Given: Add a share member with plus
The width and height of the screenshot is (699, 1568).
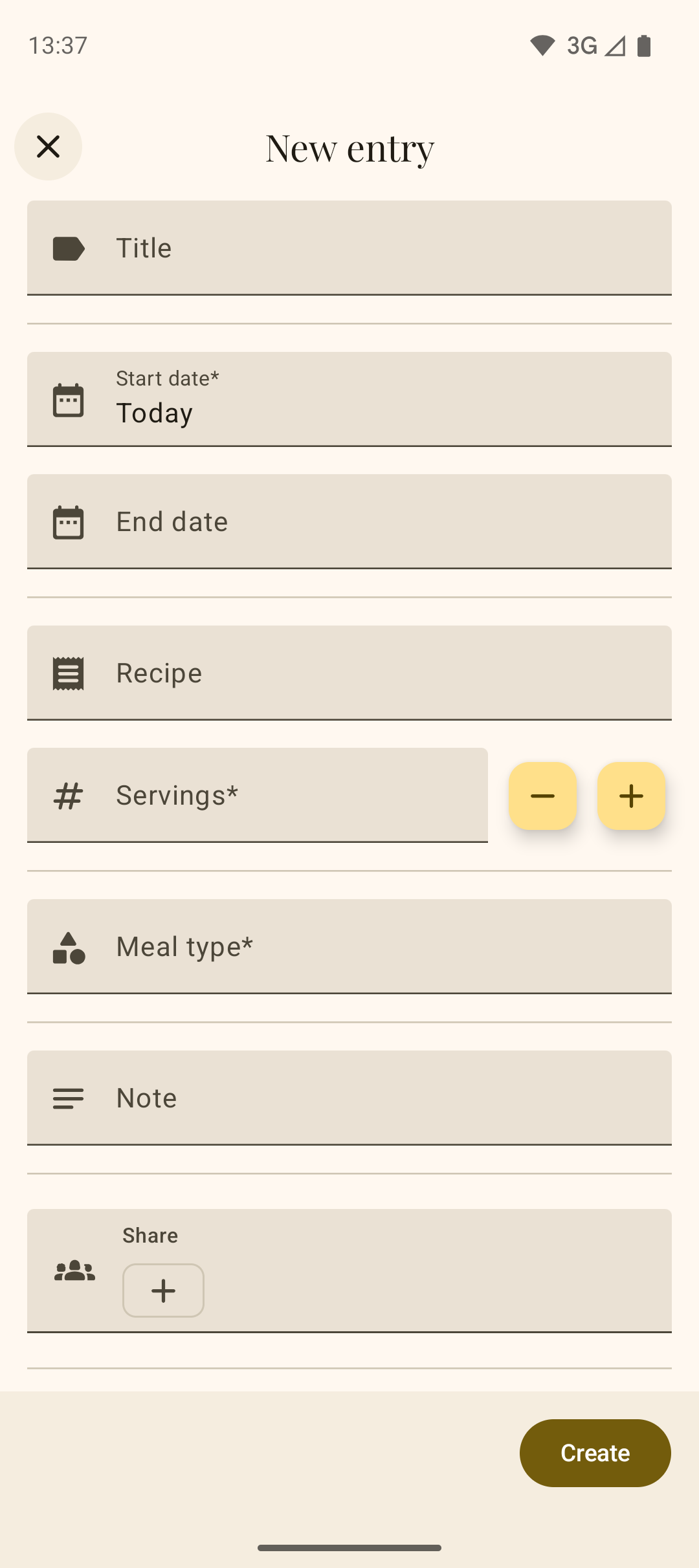Looking at the screenshot, I should point(163,1290).
